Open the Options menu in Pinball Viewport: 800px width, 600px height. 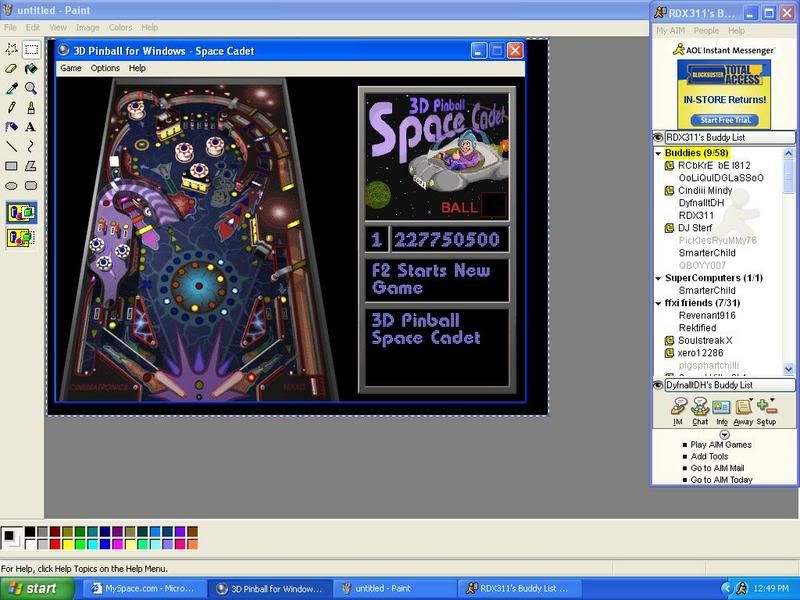pyautogui.click(x=105, y=68)
